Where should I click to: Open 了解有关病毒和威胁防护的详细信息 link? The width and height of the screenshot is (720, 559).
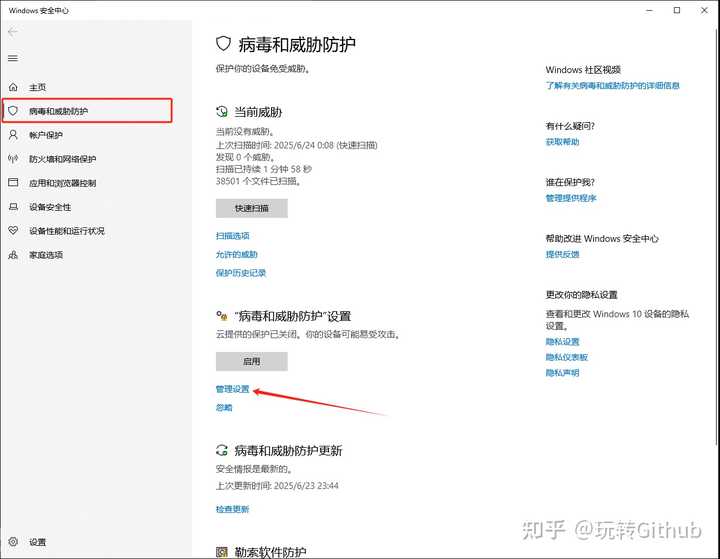[613, 85]
